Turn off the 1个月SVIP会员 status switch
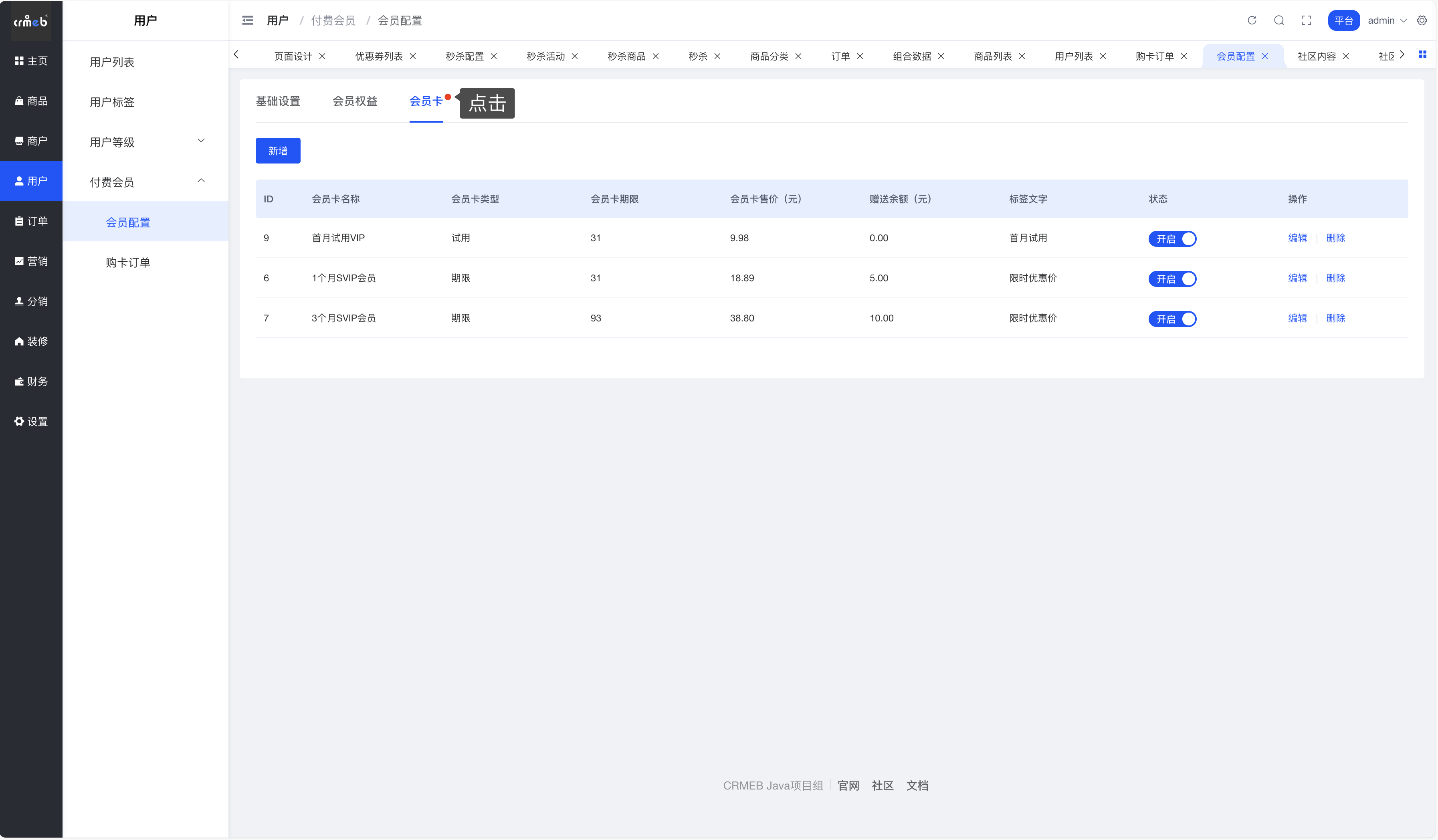This screenshot has height=840, width=1438. tap(1172, 279)
